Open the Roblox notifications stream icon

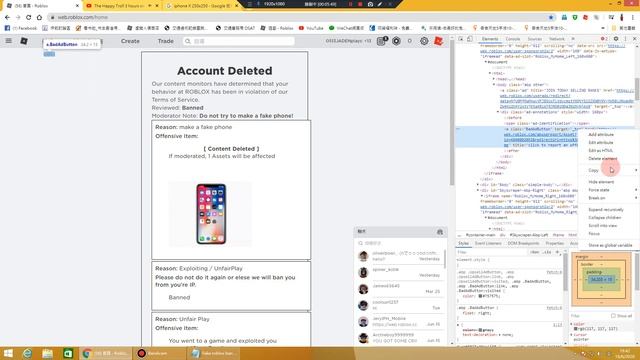click(382, 41)
